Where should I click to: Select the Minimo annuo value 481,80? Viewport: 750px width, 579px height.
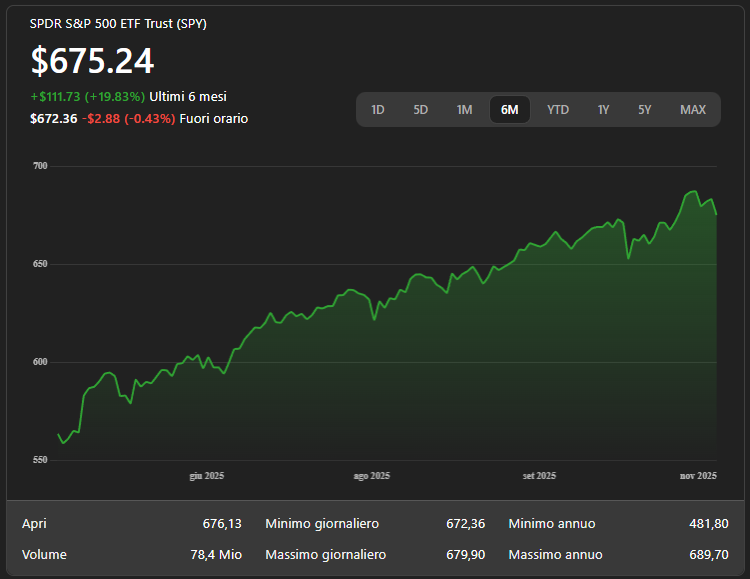coord(708,524)
